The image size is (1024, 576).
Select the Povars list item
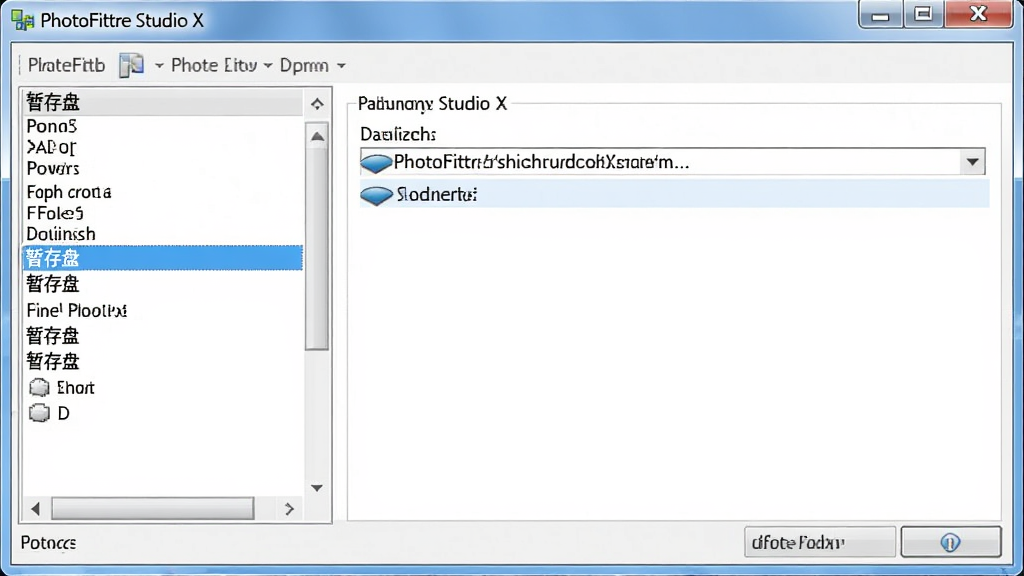[x=53, y=168]
